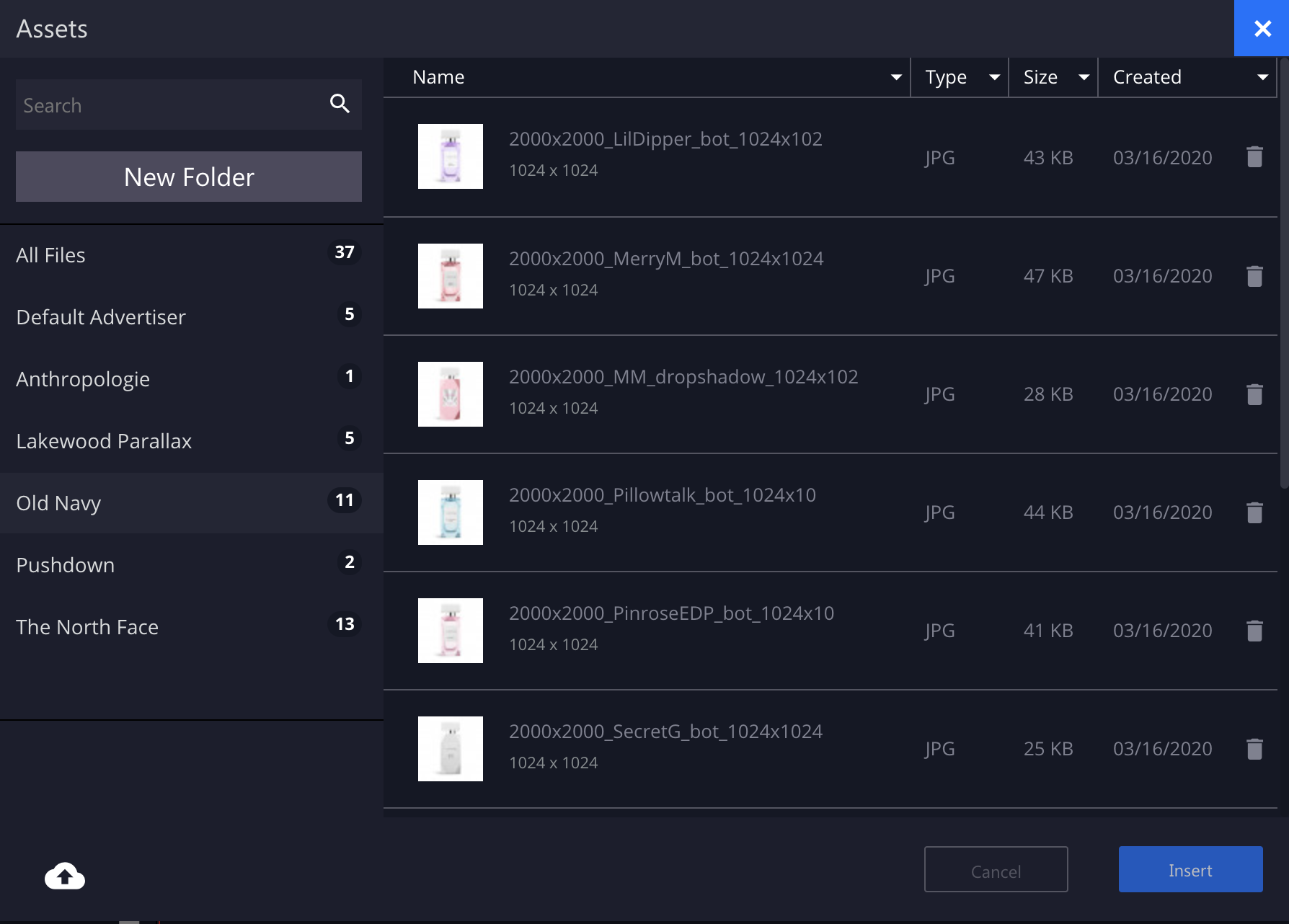Click filename 2000x2000_Pillowtalk_bot_1024x10

click(663, 495)
